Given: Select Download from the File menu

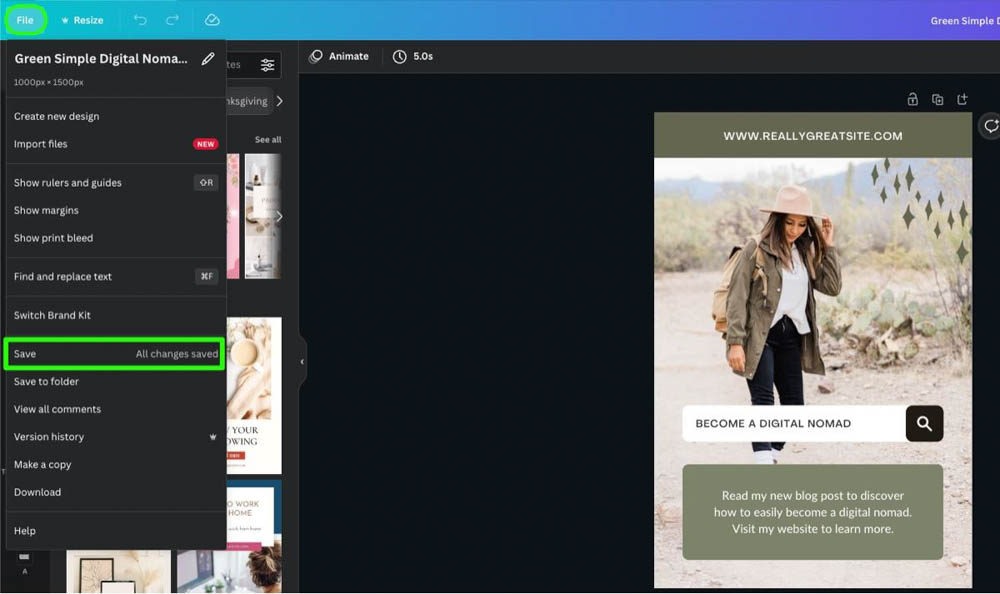Looking at the screenshot, I should point(38,492).
